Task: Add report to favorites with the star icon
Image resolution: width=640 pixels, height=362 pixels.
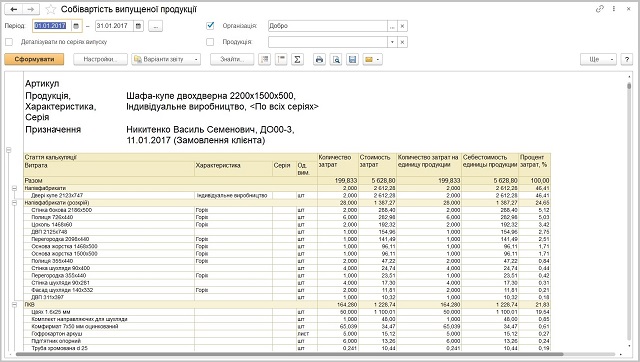Action: coord(51,9)
